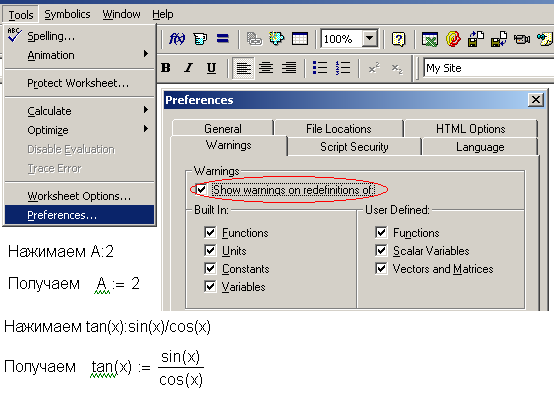Center-align text
Screen dimensions: 554x393
266,68
